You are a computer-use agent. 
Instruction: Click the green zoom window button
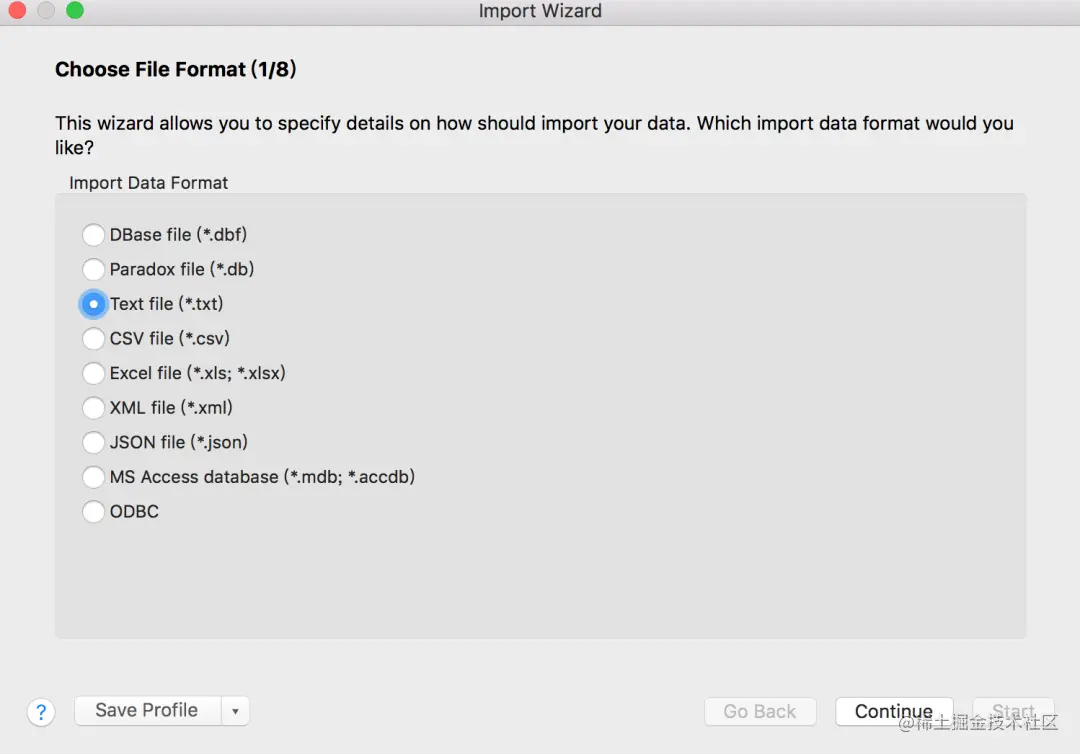(75, 11)
